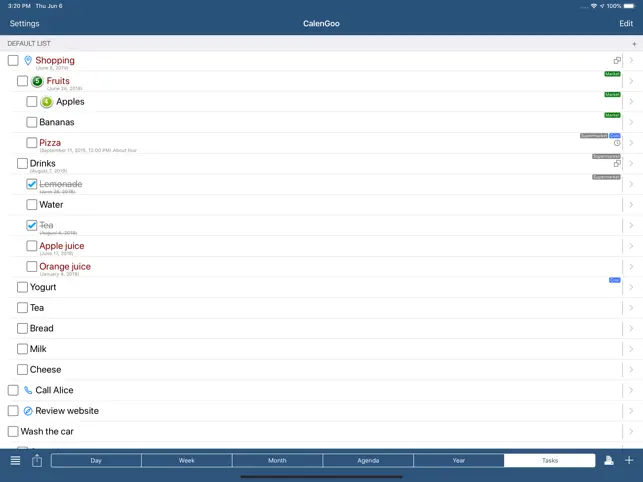Mark Water as completed
The image size is (643, 482).
click(32, 205)
